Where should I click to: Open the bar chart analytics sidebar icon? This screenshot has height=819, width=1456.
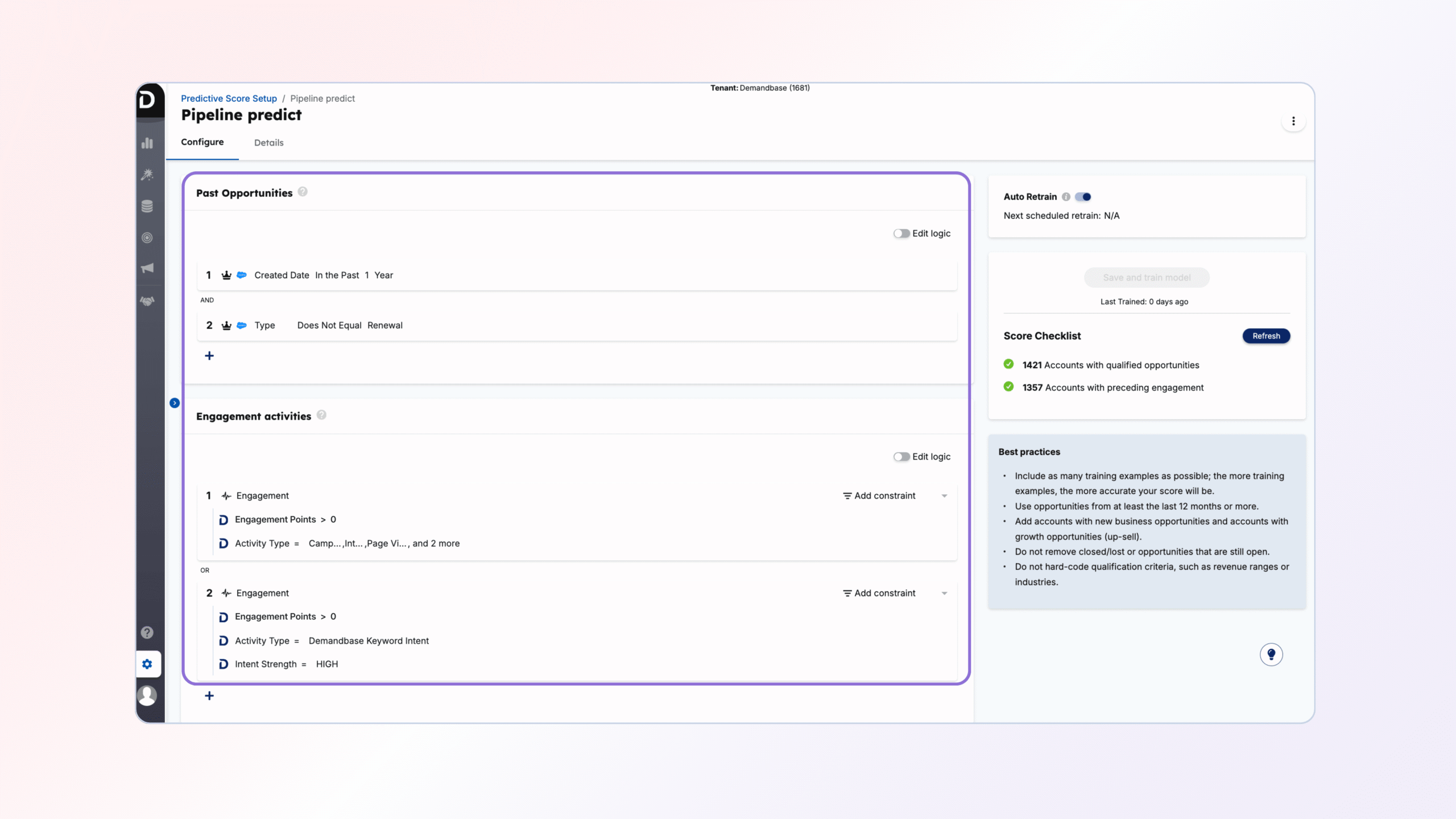pyautogui.click(x=147, y=143)
